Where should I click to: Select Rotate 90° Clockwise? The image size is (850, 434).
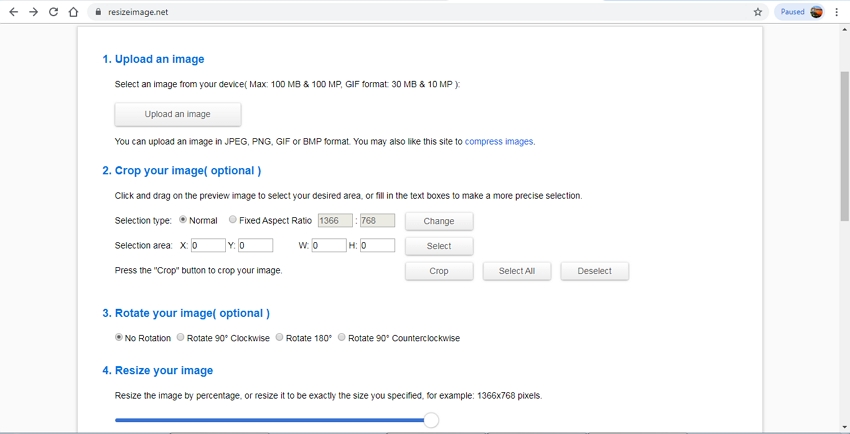(x=181, y=338)
